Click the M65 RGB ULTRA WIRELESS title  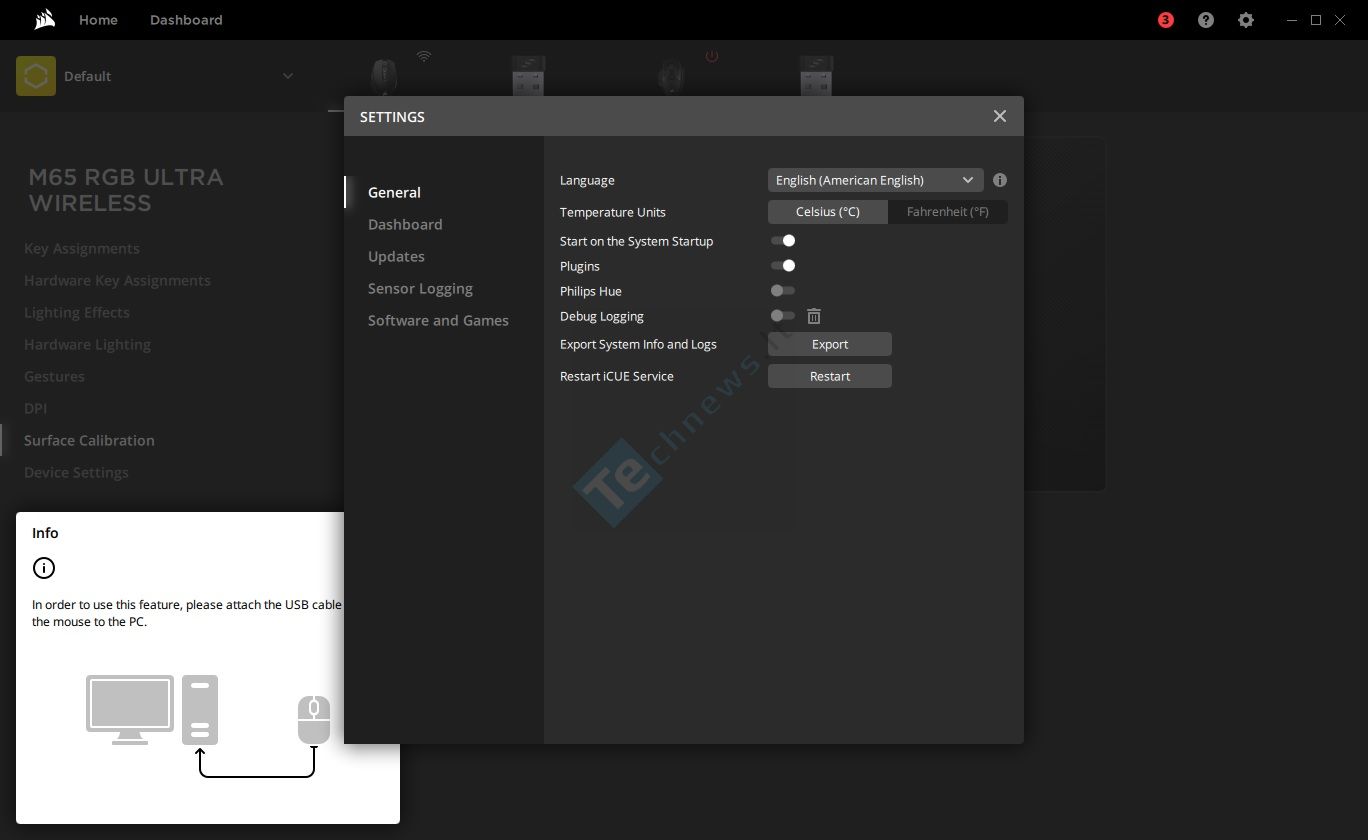[126, 190]
